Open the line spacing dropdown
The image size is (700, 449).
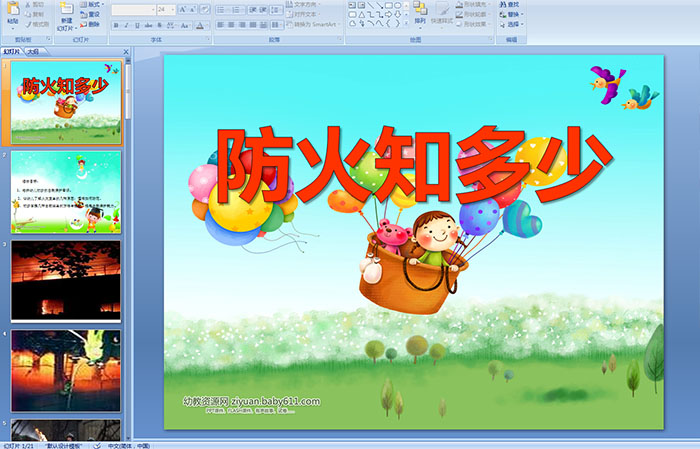point(276,10)
